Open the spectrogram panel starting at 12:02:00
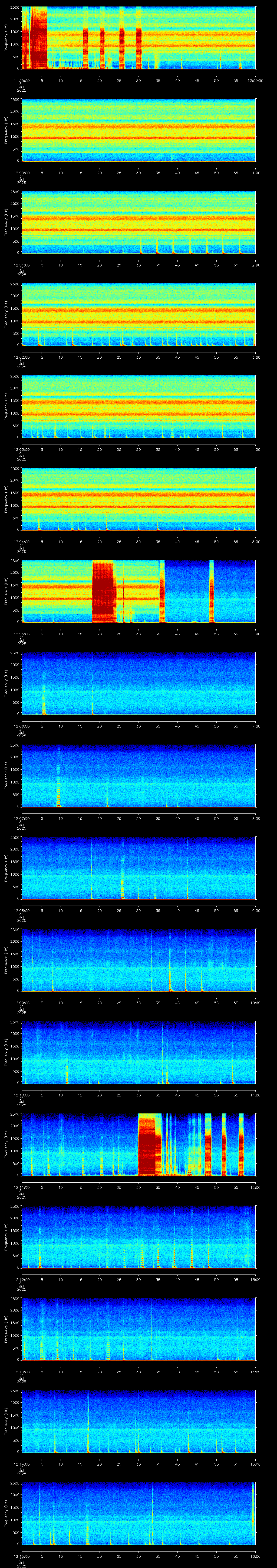 pyautogui.click(x=139, y=315)
